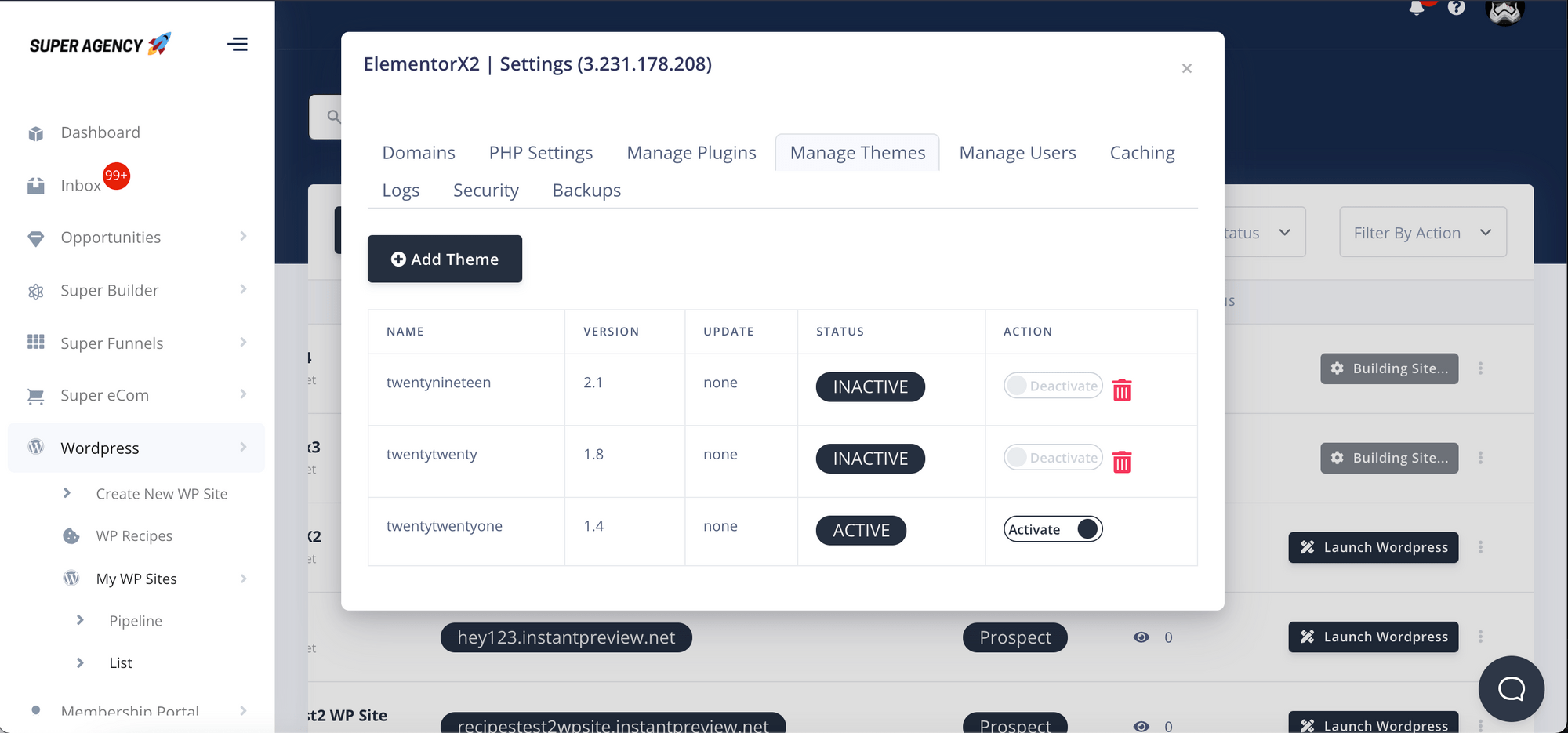Delete the twentynineteen theme via trash icon
The height and width of the screenshot is (733, 1568).
[x=1122, y=390]
